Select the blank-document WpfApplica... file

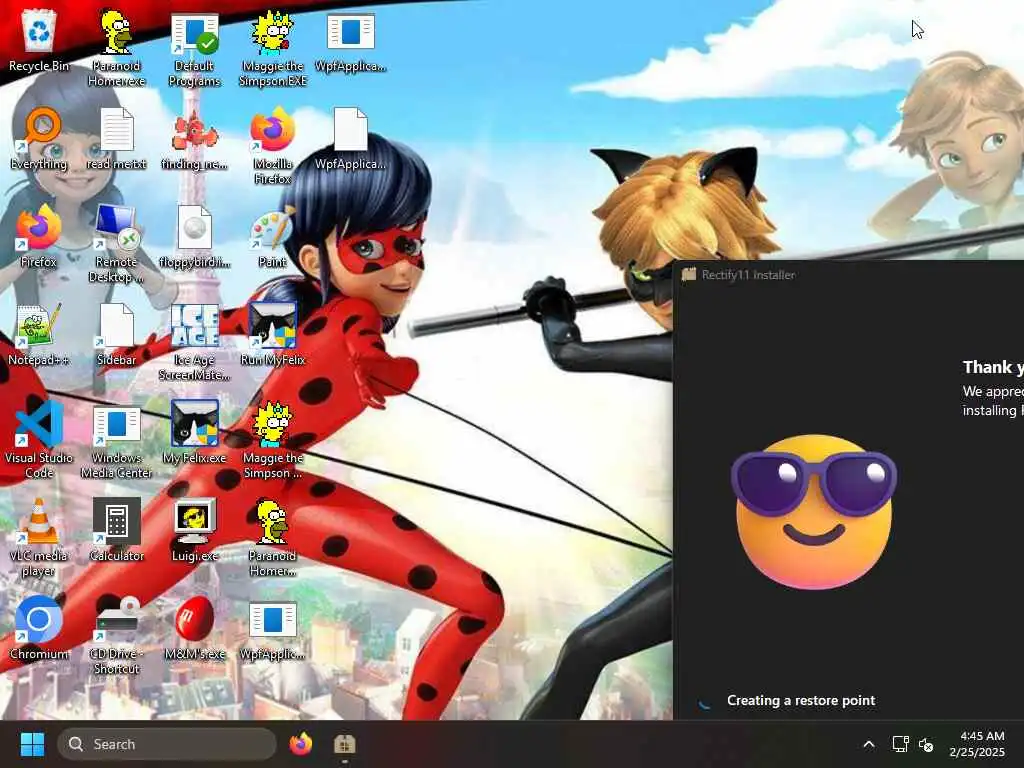(350, 138)
